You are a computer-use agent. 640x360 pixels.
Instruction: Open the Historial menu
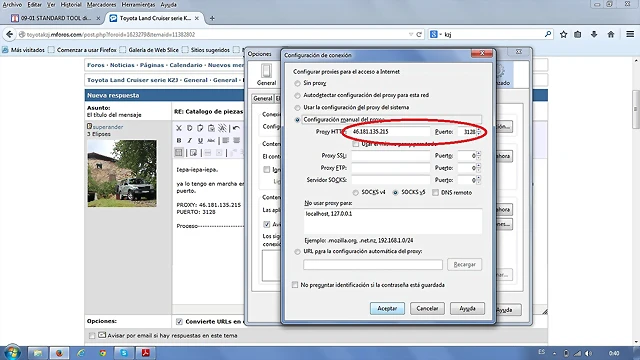point(71,5)
